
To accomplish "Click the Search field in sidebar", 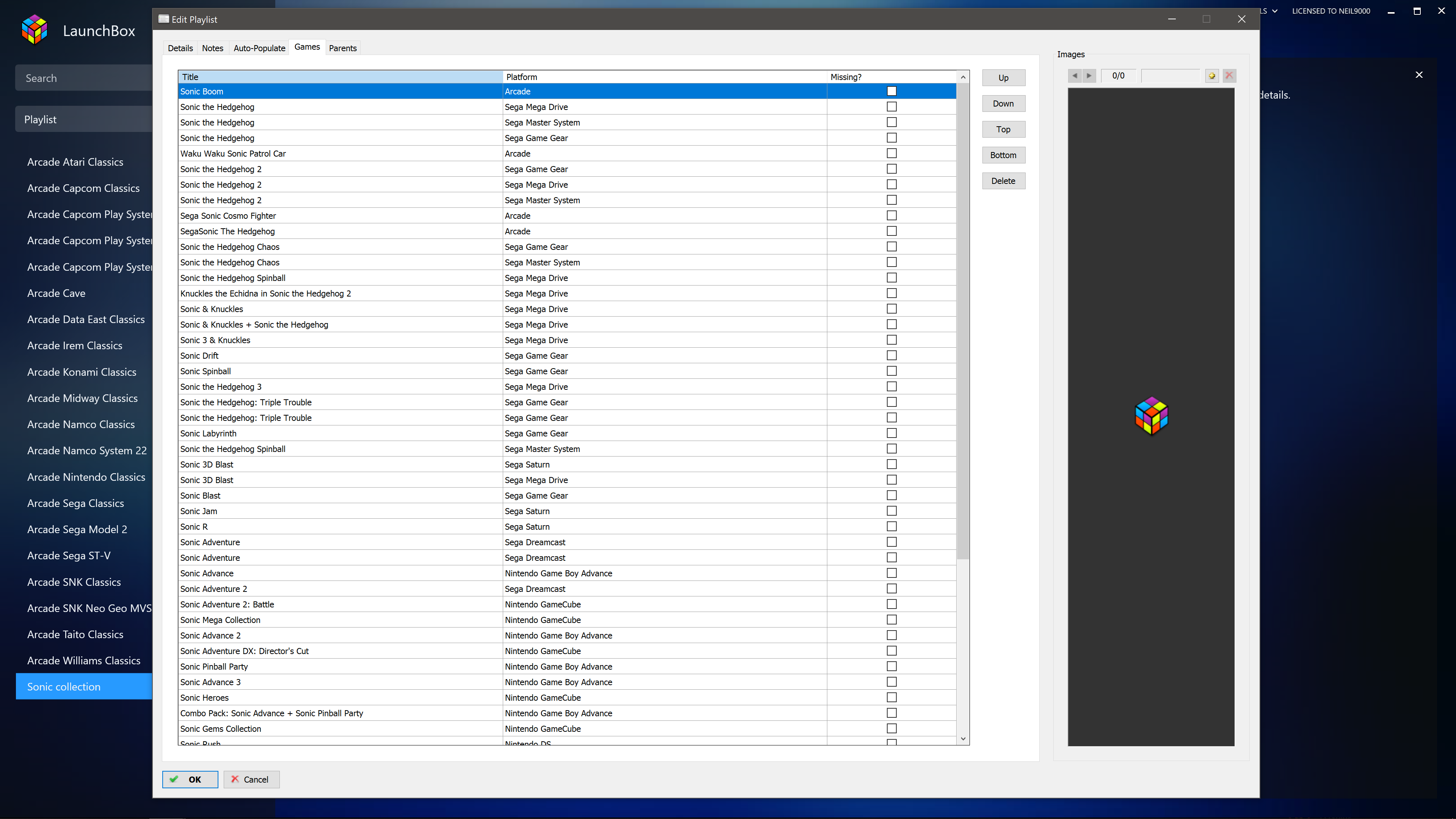I will pos(84,78).
